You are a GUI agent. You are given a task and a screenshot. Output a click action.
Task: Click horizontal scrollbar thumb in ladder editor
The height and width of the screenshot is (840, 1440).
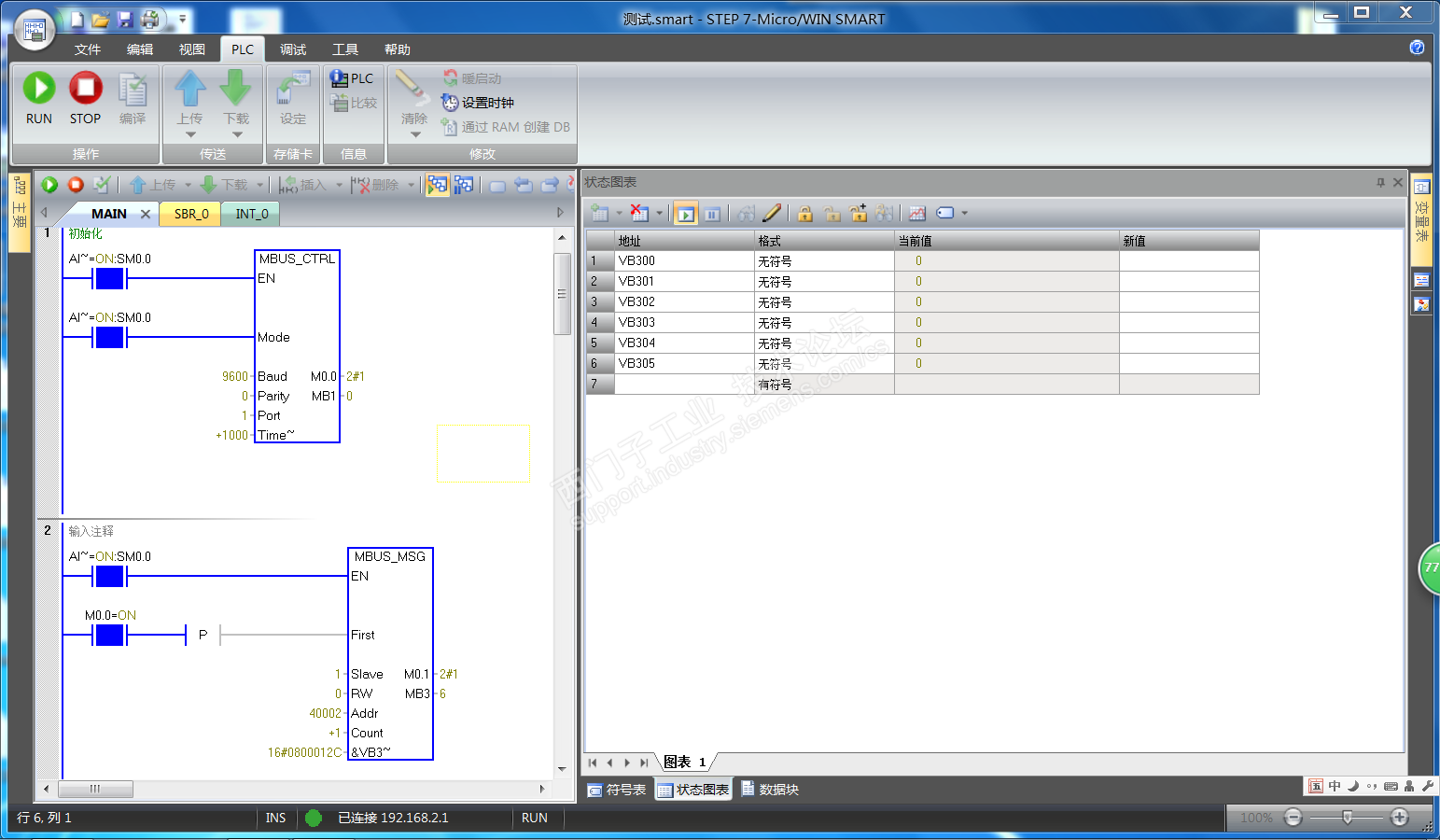click(95, 790)
